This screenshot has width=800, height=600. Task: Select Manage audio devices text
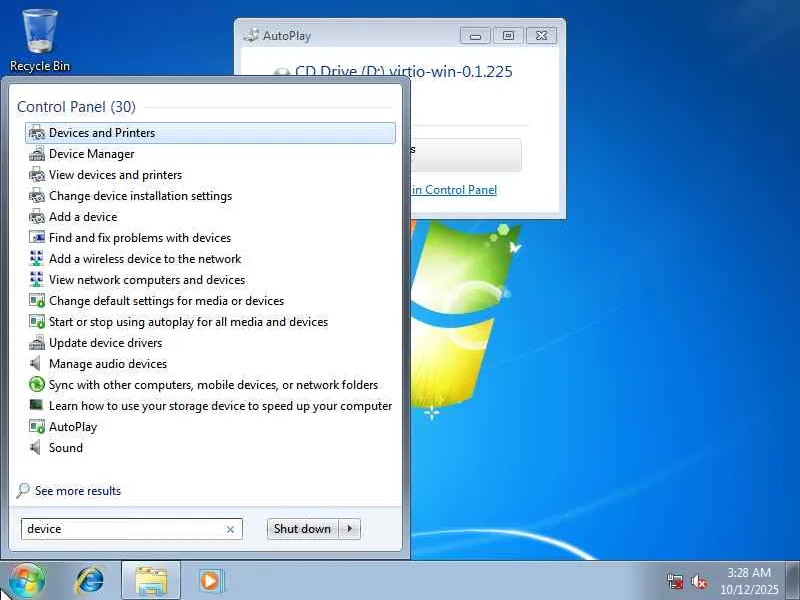[x=108, y=364]
